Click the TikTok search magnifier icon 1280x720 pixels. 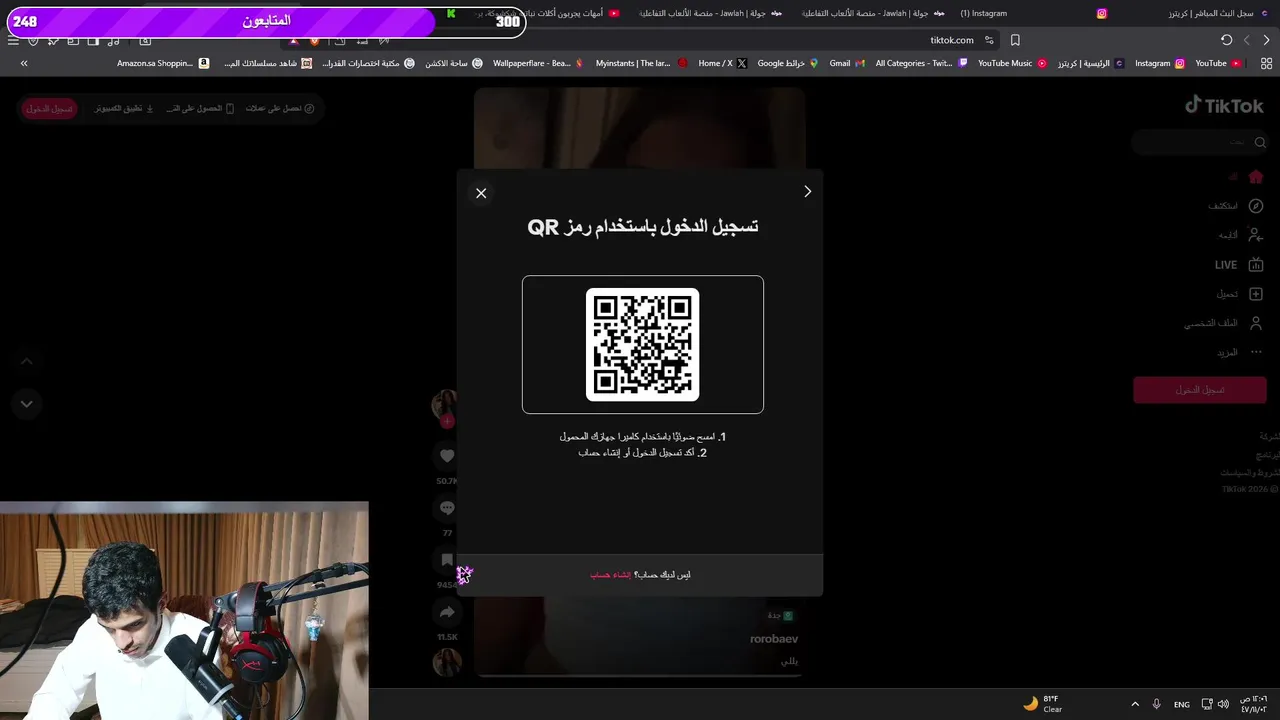point(1260,142)
